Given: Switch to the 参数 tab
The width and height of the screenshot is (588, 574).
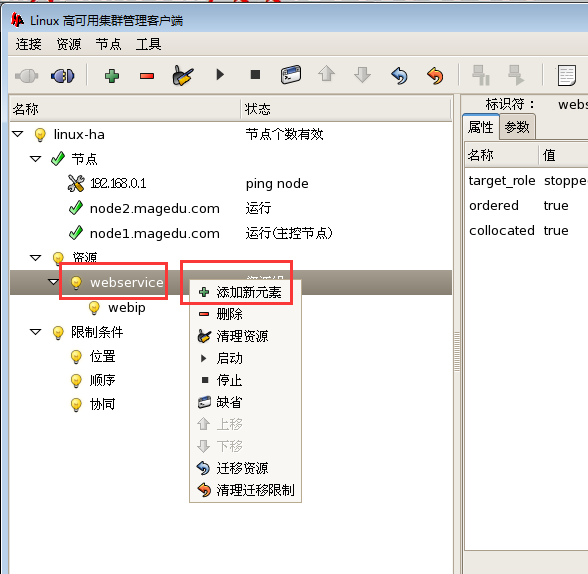Looking at the screenshot, I should coord(517,127).
